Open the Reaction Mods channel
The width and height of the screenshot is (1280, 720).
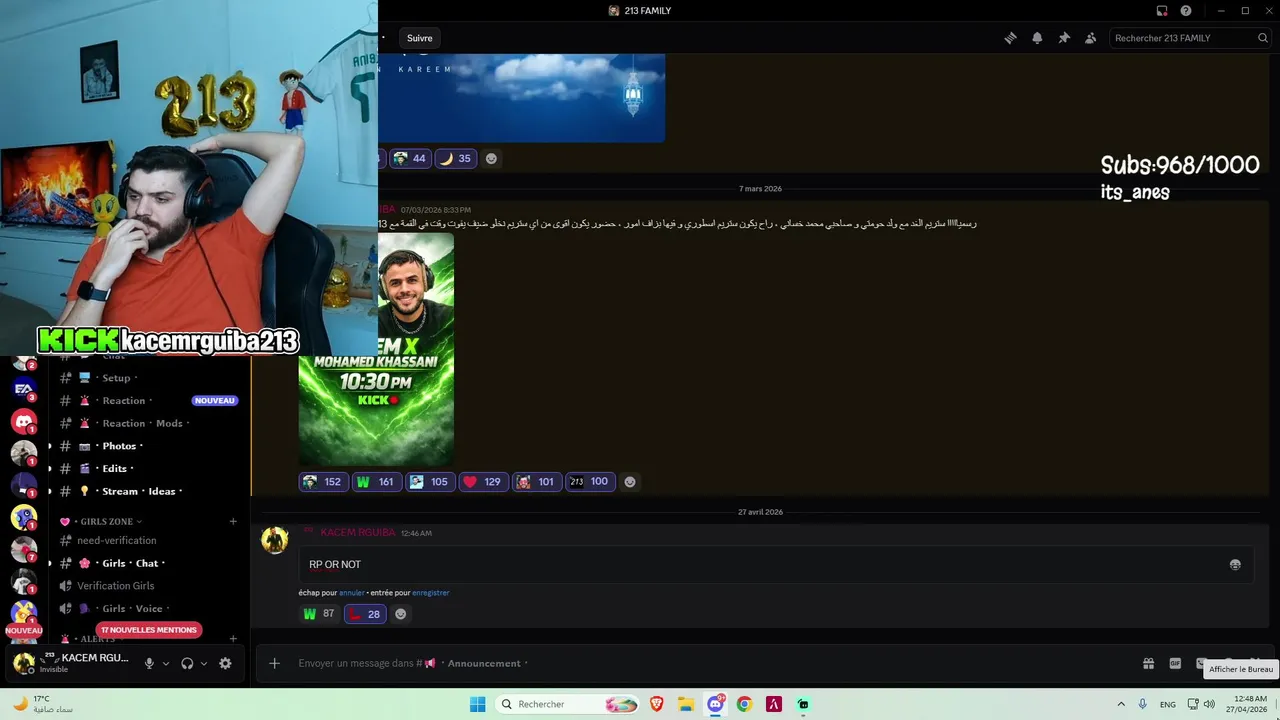(x=148, y=423)
